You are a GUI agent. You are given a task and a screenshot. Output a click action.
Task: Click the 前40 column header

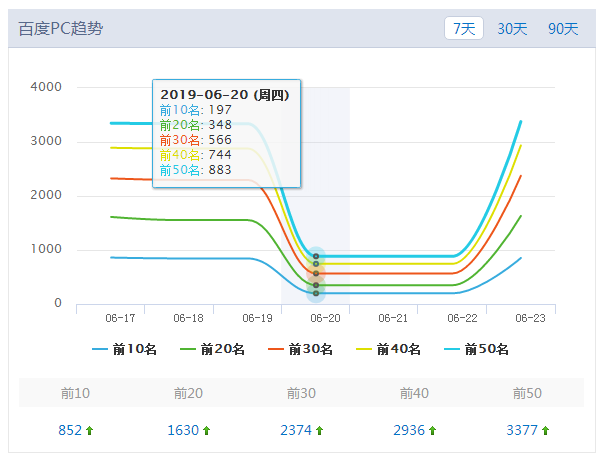(x=414, y=393)
